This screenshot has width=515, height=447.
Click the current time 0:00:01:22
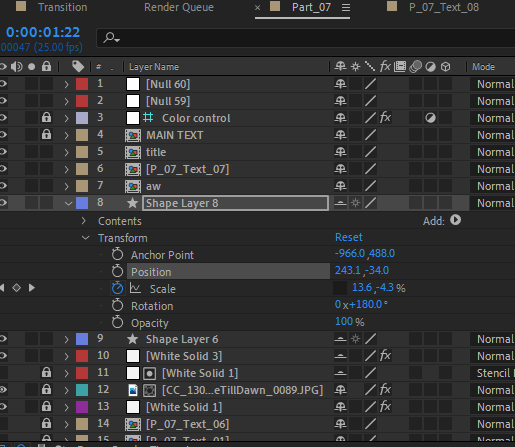point(43,32)
